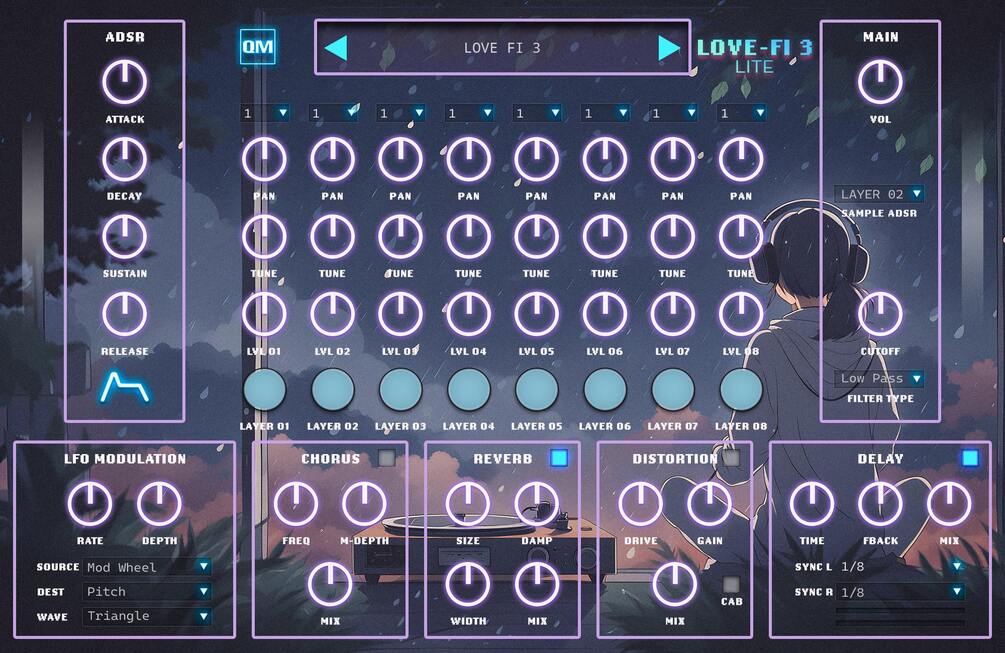Open the Low Pass filter type dropdown
The width and height of the screenshot is (1005, 653).
[x=879, y=378]
